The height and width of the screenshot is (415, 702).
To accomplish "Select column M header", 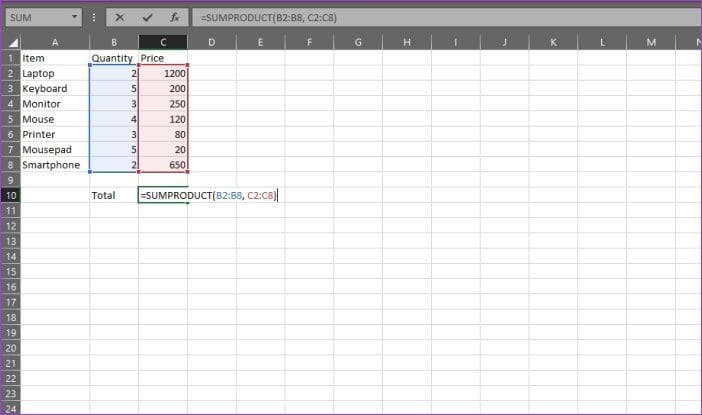I will (x=651, y=42).
